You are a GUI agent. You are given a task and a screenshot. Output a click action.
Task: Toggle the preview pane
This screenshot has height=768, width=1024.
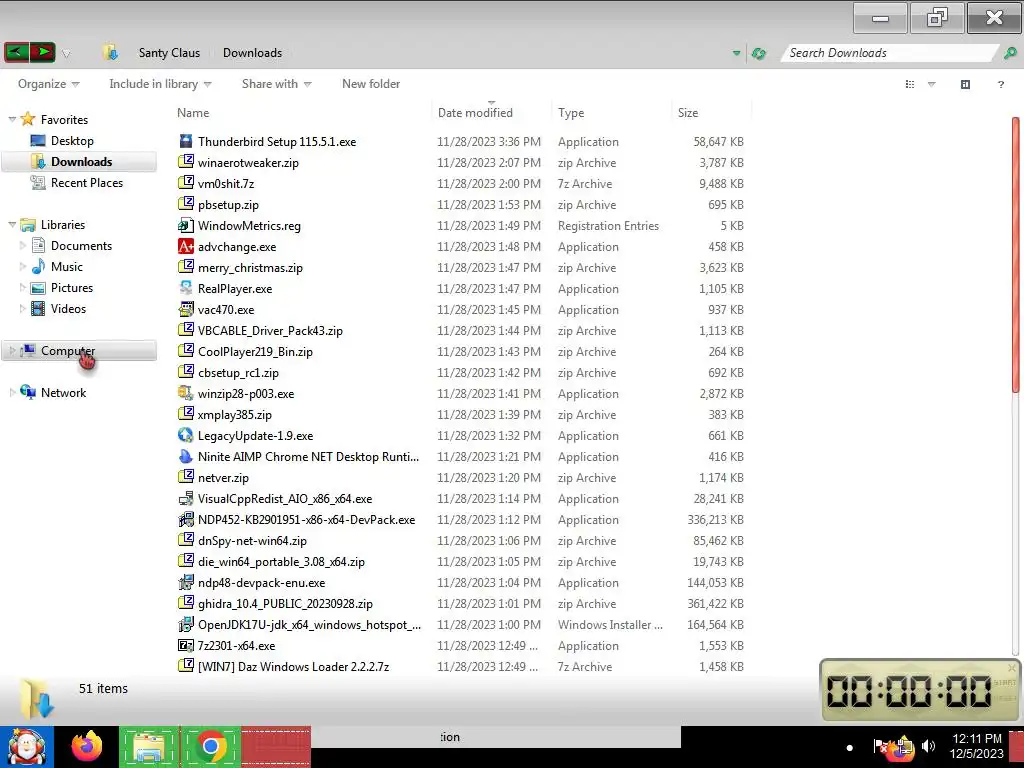pos(965,84)
